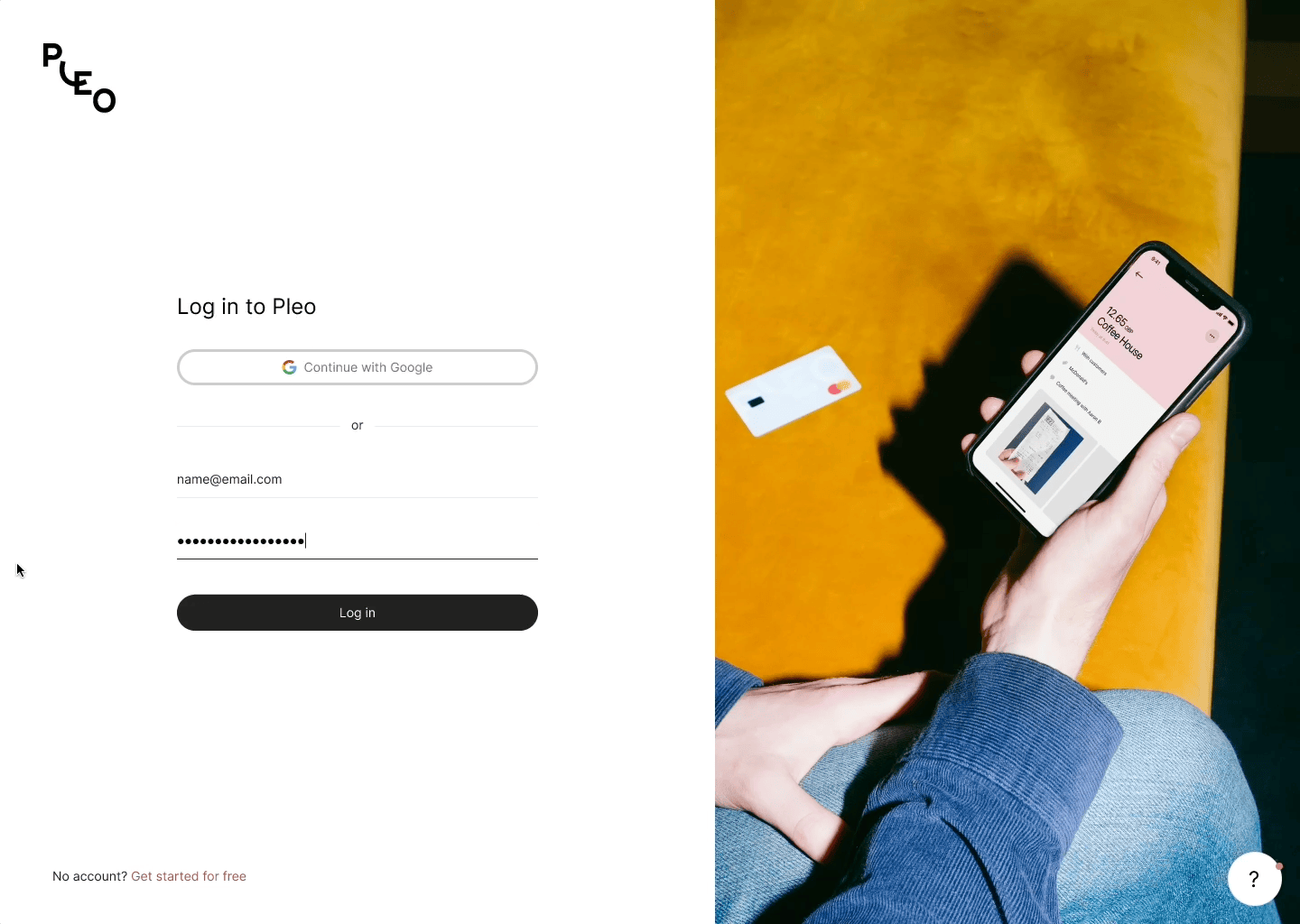Focus the name@email.com email field
1300x924 pixels.
click(357, 479)
